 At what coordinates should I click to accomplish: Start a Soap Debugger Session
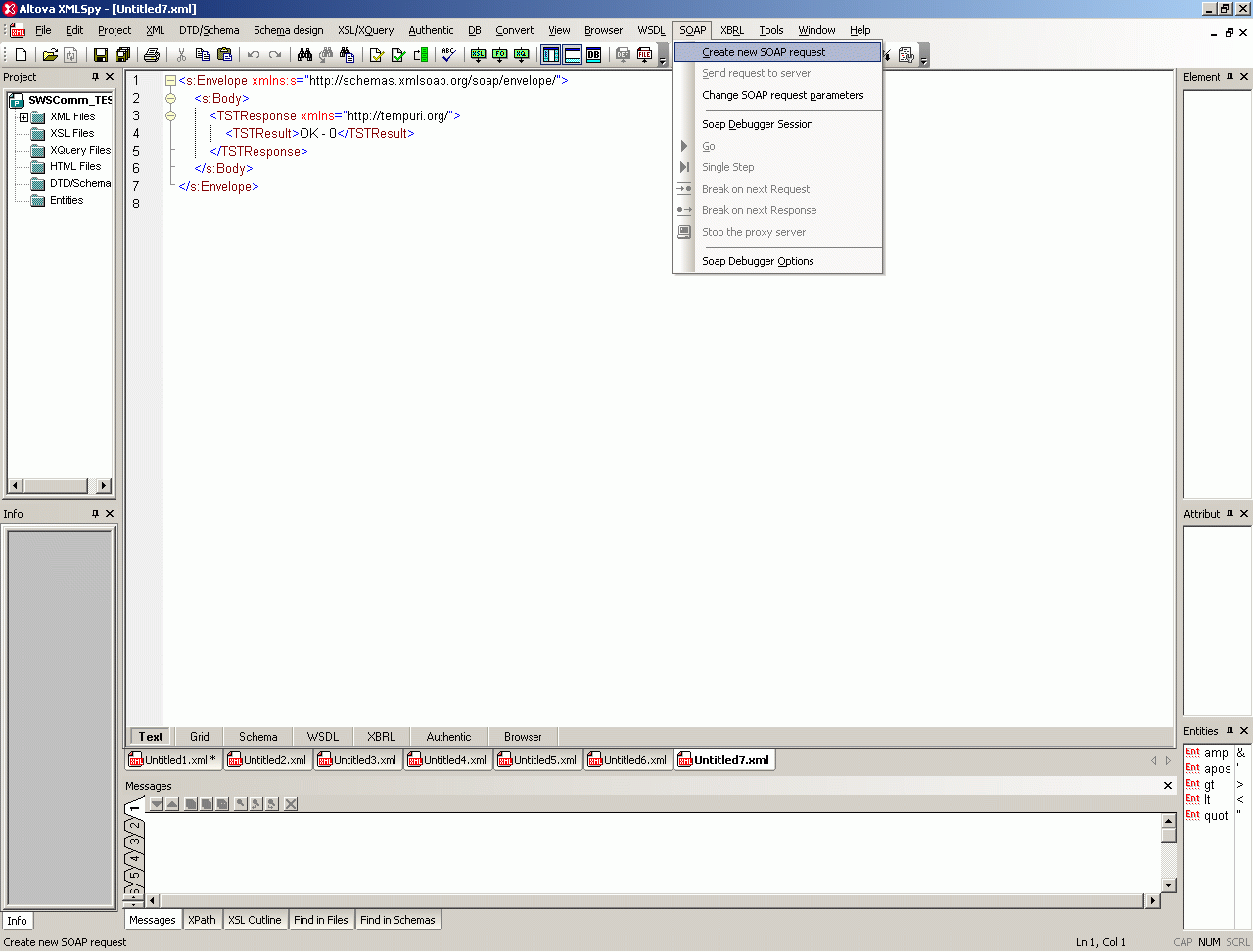click(778, 124)
